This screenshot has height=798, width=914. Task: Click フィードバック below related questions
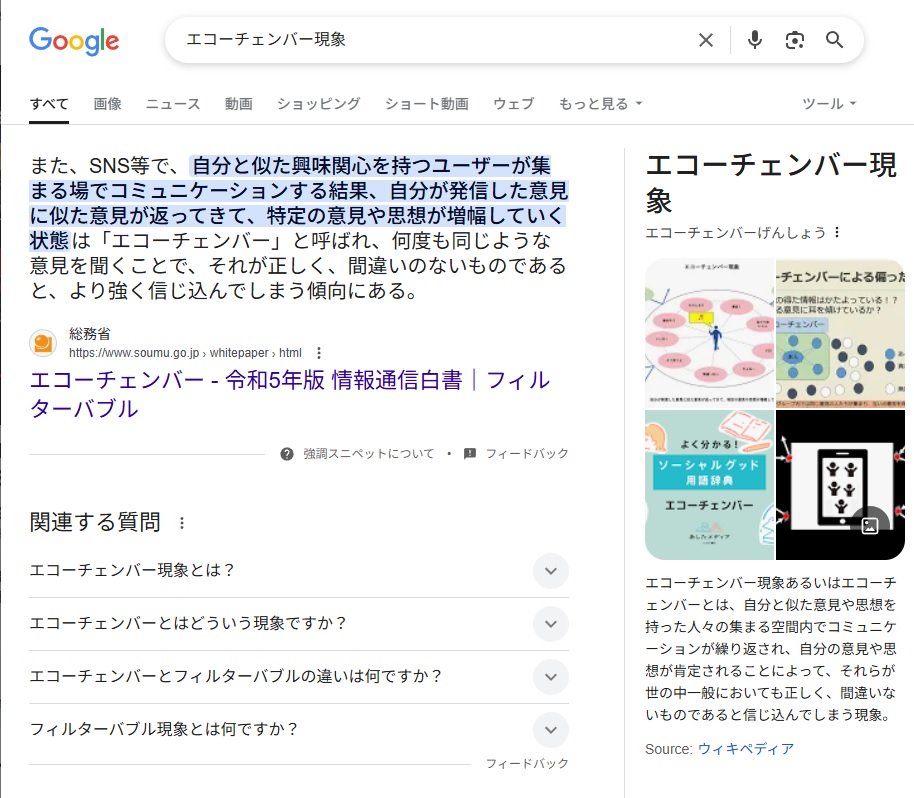(527, 764)
